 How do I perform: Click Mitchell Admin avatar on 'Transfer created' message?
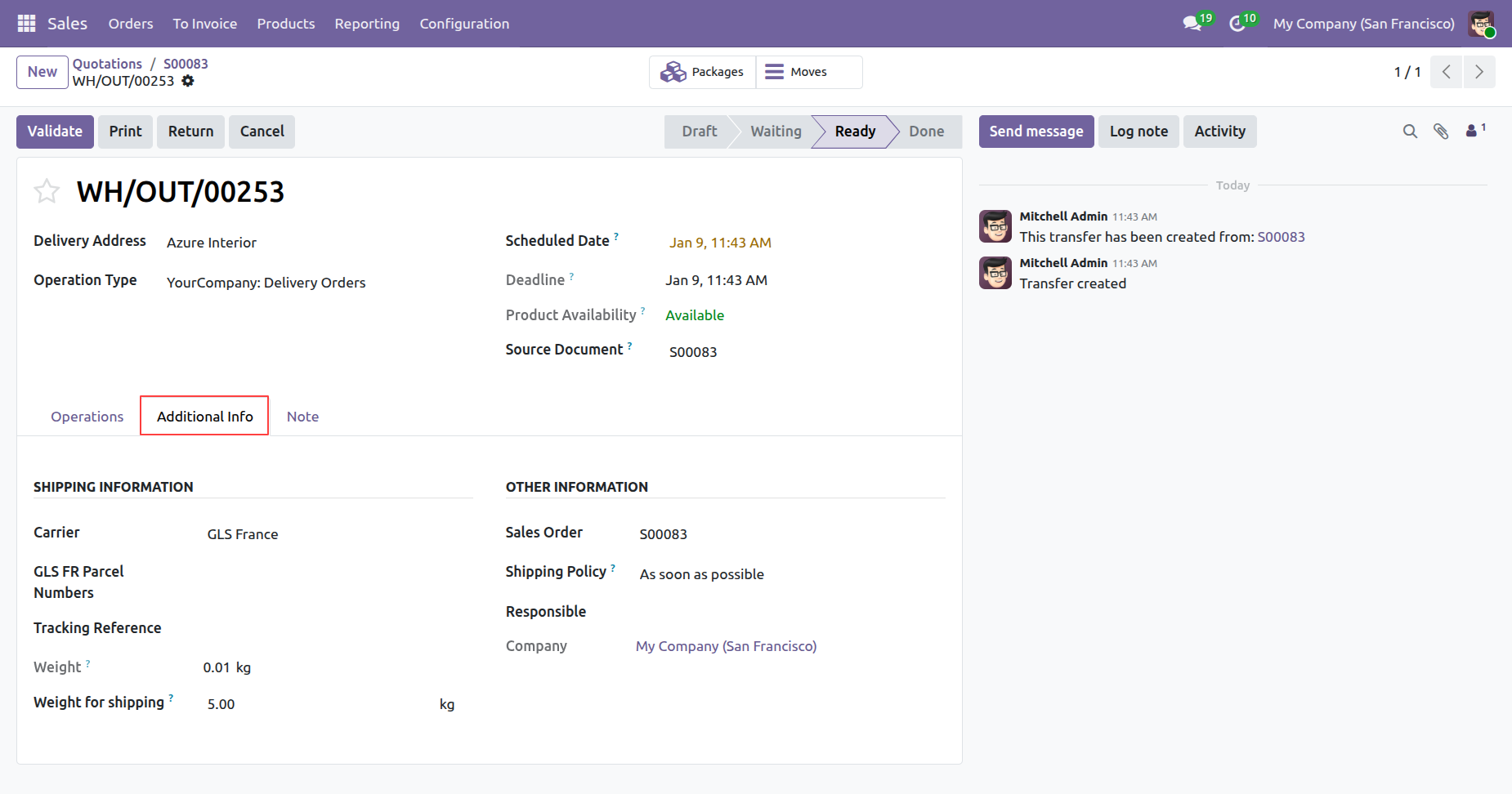995,273
